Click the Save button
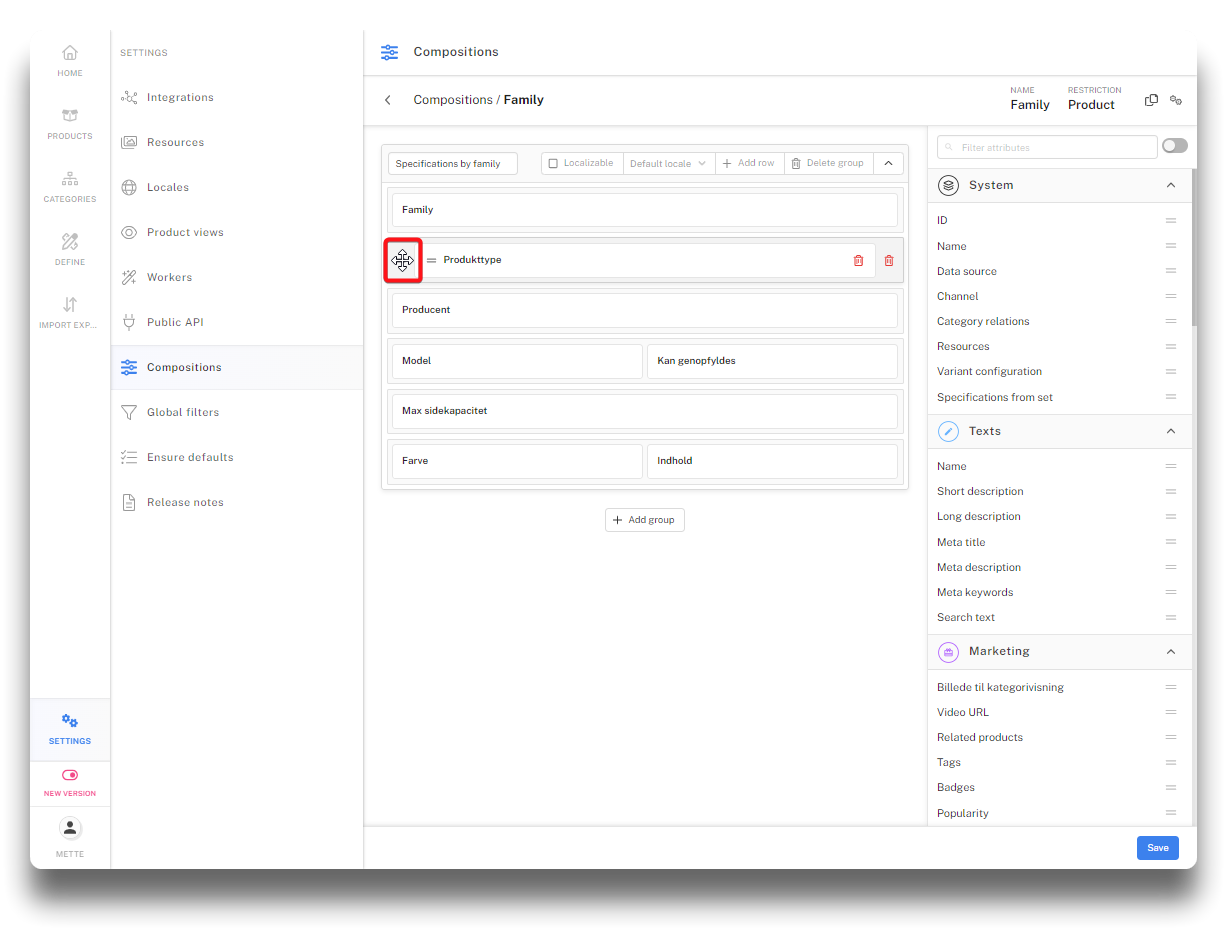1227x931 pixels. [x=1157, y=848]
